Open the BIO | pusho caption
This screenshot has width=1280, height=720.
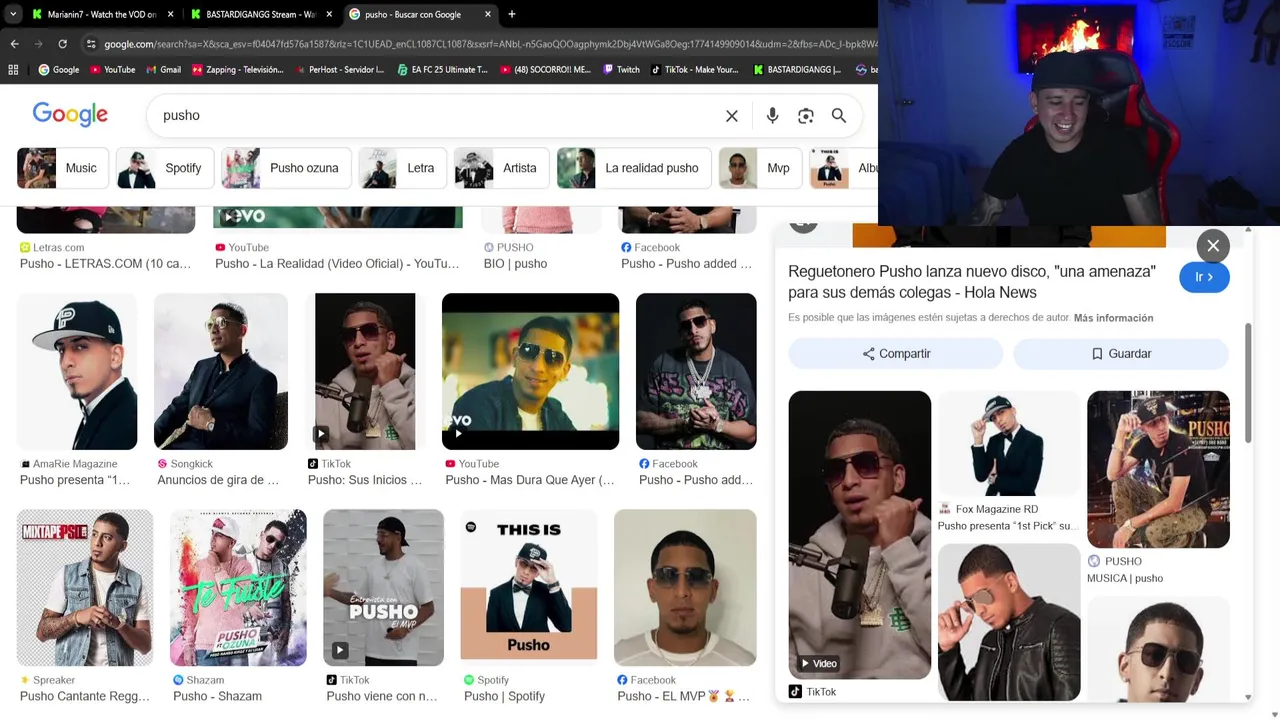pyautogui.click(x=515, y=264)
